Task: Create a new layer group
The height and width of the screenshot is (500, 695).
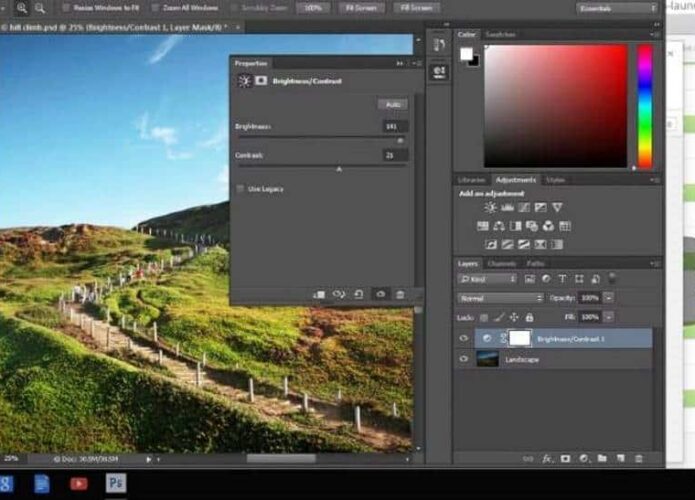Action: pos(602,458)
